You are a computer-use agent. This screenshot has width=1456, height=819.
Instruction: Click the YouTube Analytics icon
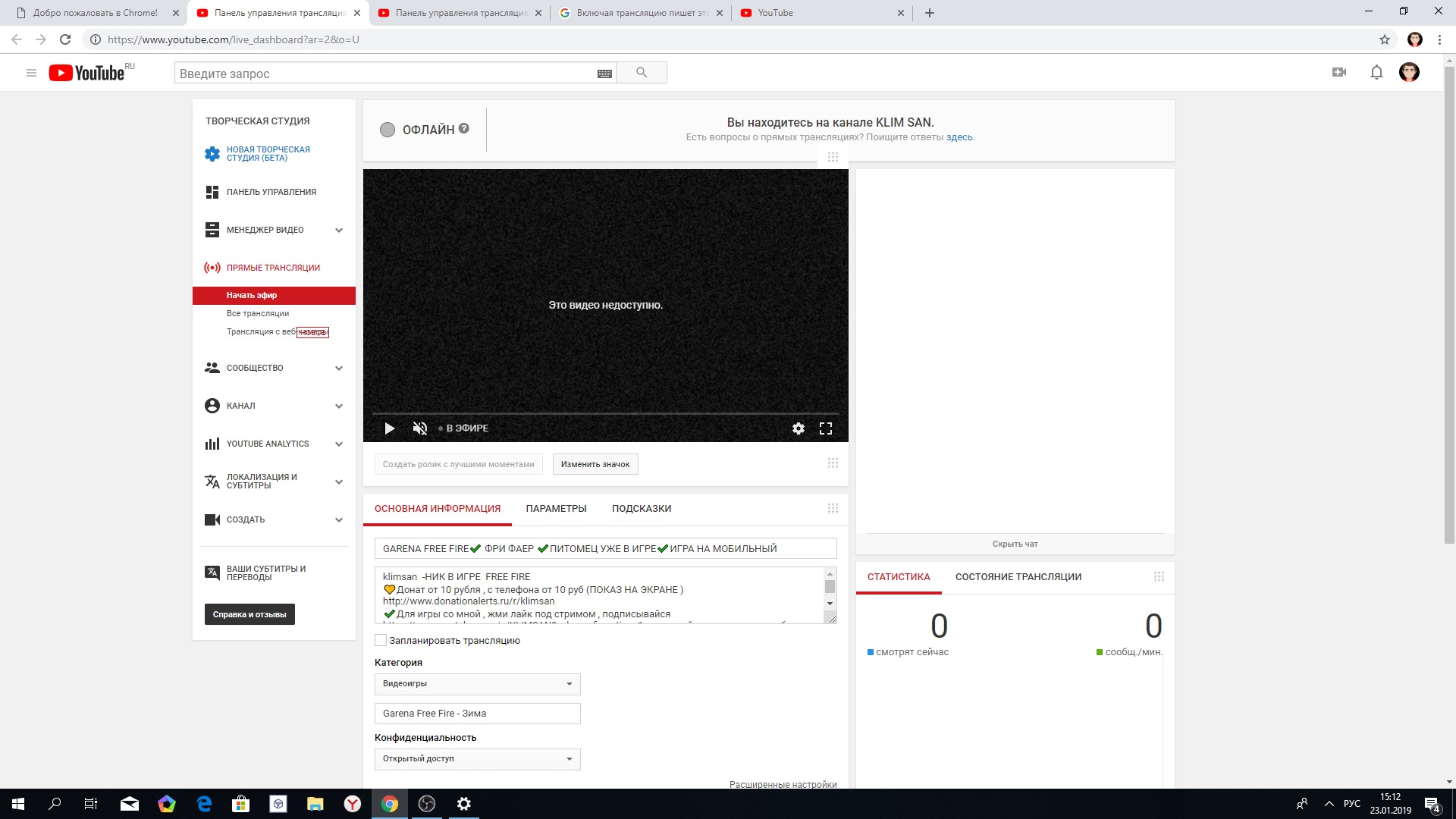coord(211,443)
